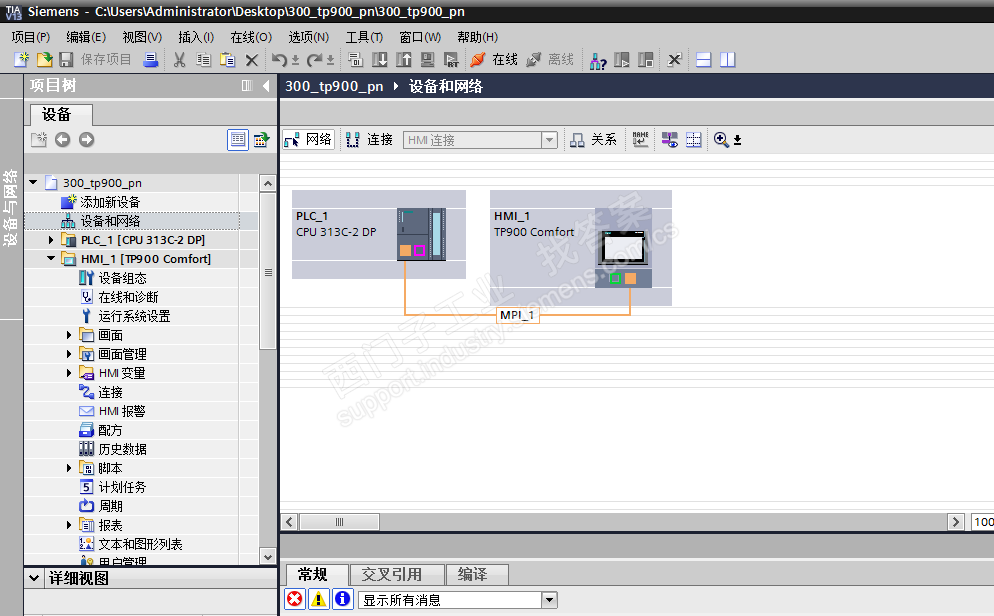Click the Delete X toolbar icon
Image resolution: width=994 pixels, height=616 pixels.
(252, 60)
